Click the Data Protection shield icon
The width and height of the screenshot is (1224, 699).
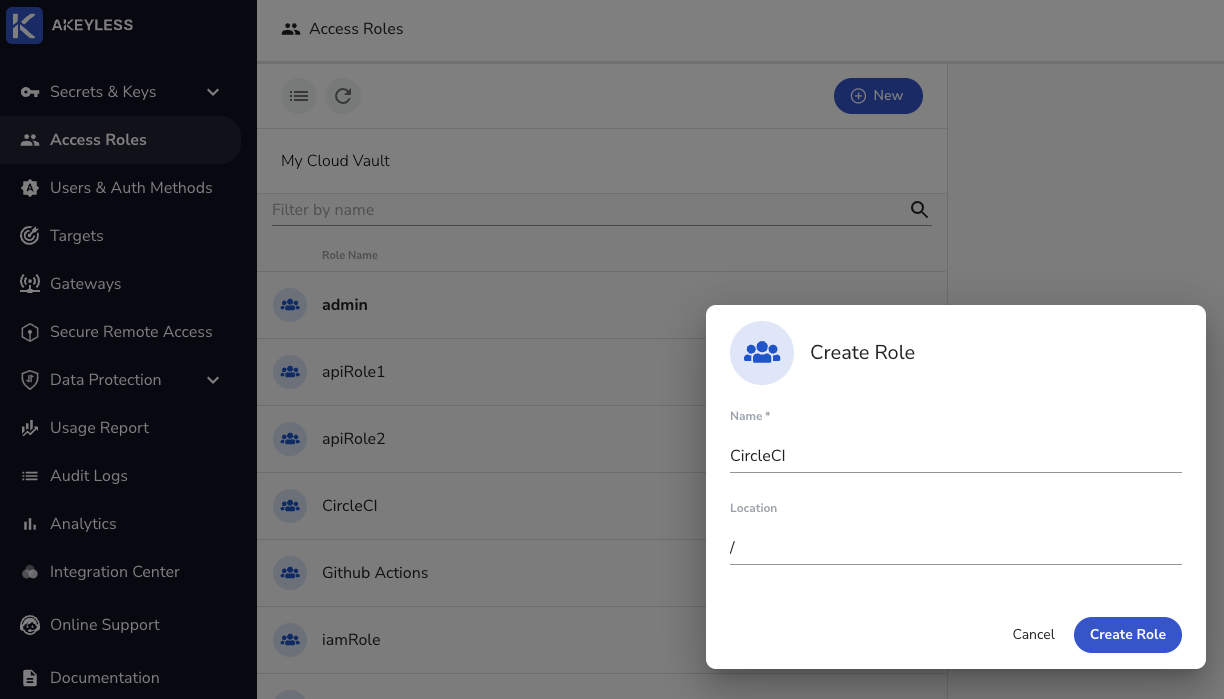[x=30, y=380]
